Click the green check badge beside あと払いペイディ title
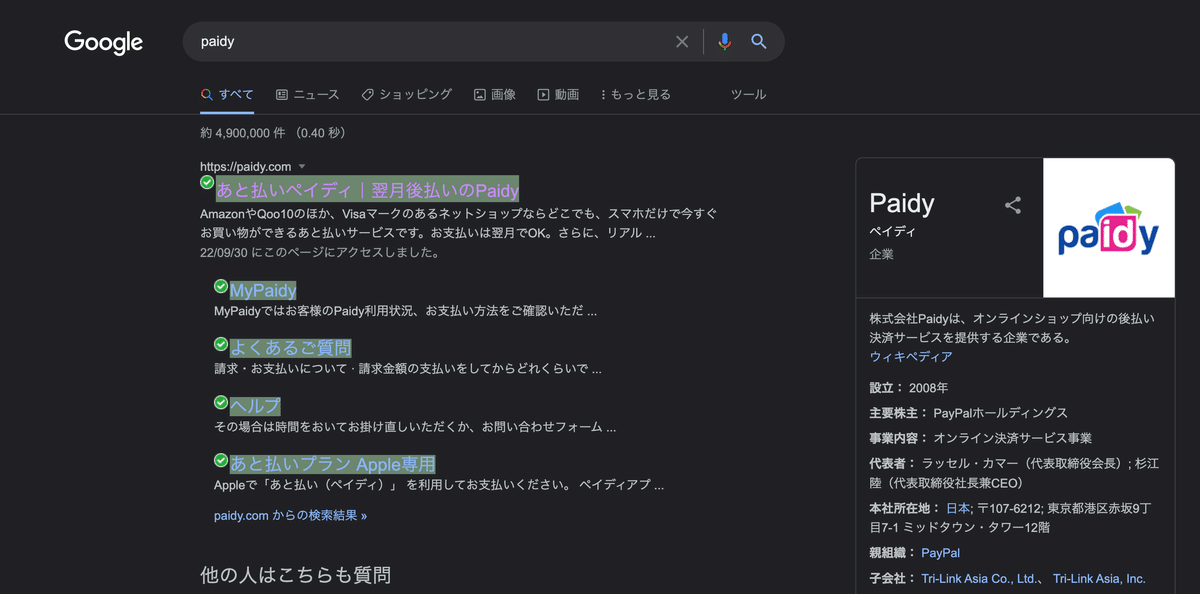The height and width of the screenshot is (594, 1200). coord(207,182)
